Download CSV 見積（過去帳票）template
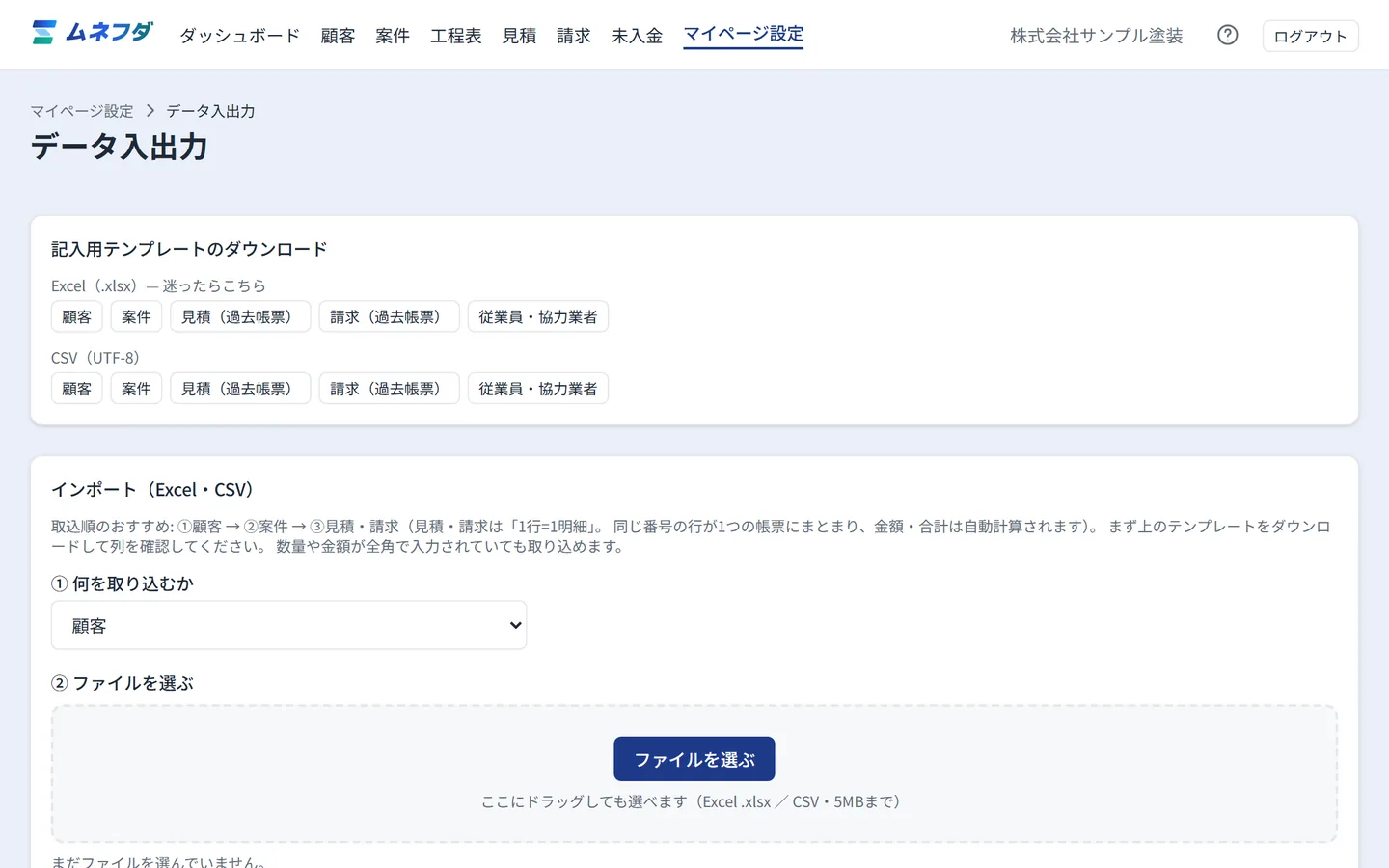Screen dimensions: 1389x868 [240, 388]
